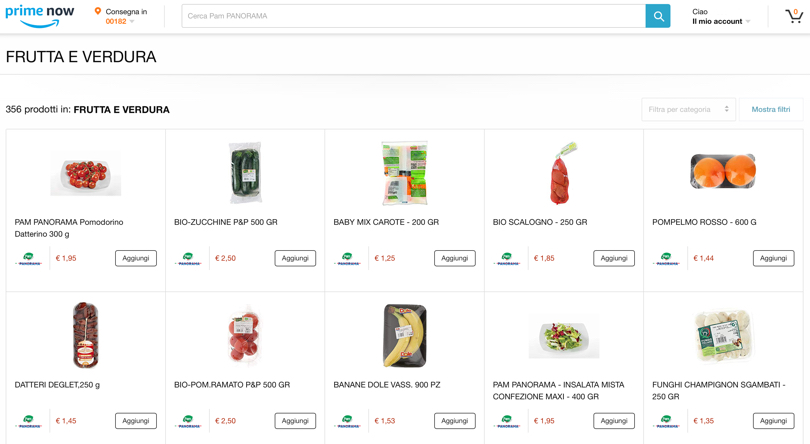Click Panorama logo under Banane Dole
This screenshot has width=810, height=444.
[347, 421]
